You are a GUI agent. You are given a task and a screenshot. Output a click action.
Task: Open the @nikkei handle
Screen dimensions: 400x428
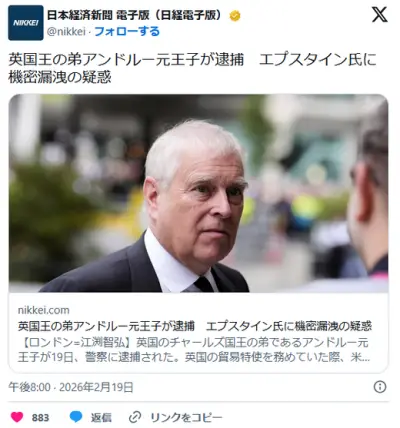66,32
